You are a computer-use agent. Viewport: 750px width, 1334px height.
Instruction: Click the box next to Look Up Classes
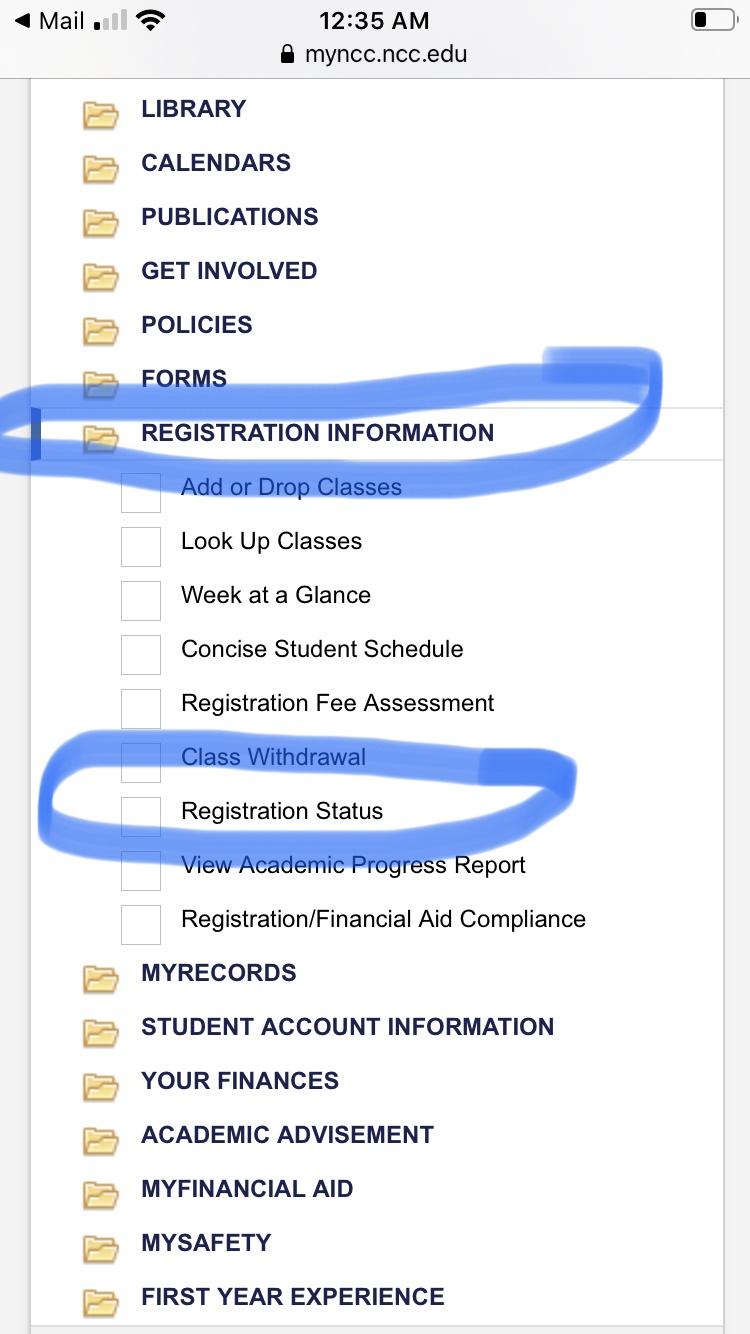[x=141, y=547]
